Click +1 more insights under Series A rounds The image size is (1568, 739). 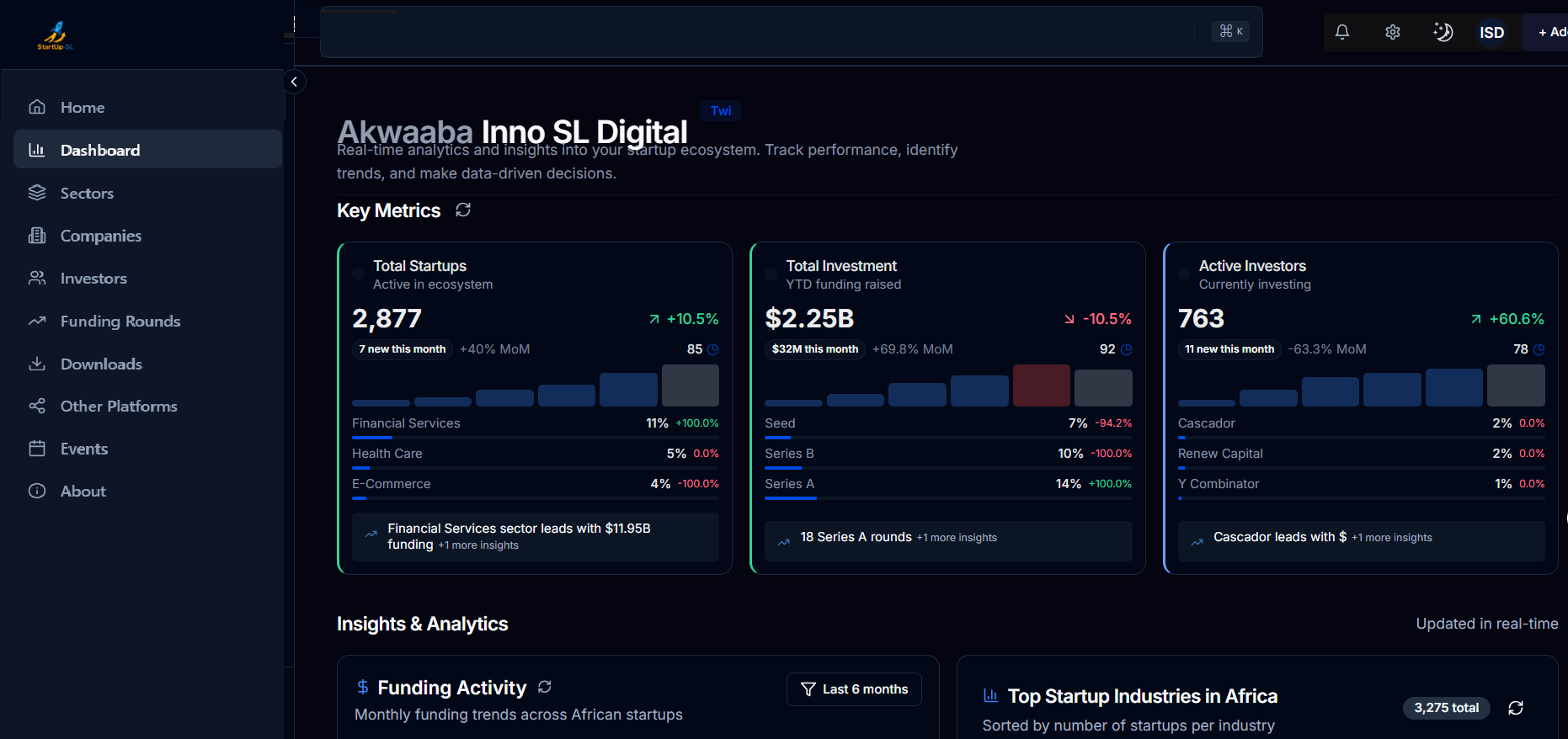click(x=957, y=538)
